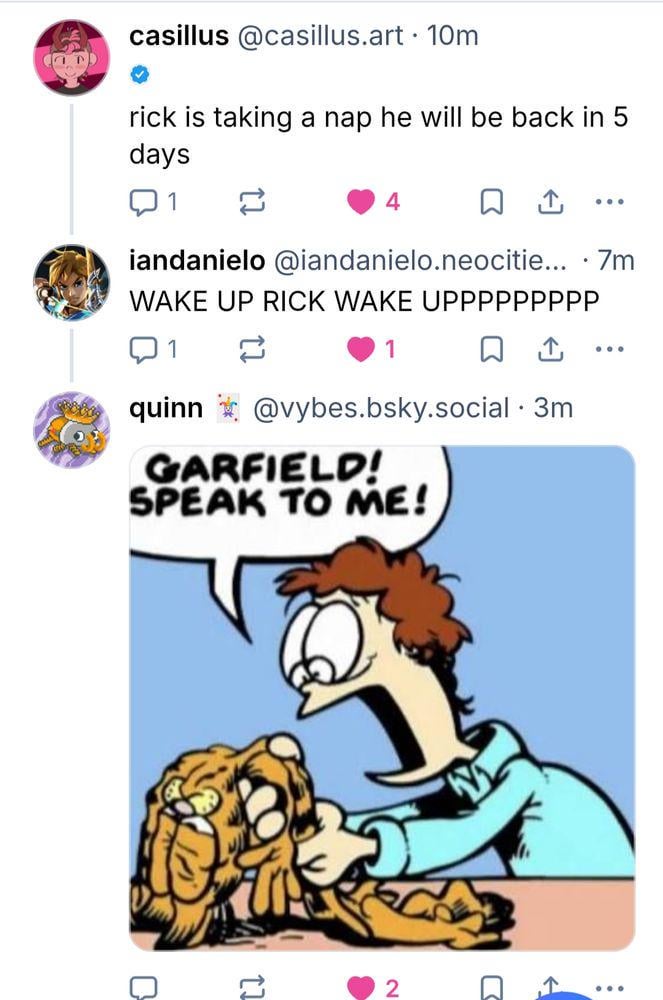Enlarge the Garfield comic image
The image size is (663, 1000).
tap(382, 697)
